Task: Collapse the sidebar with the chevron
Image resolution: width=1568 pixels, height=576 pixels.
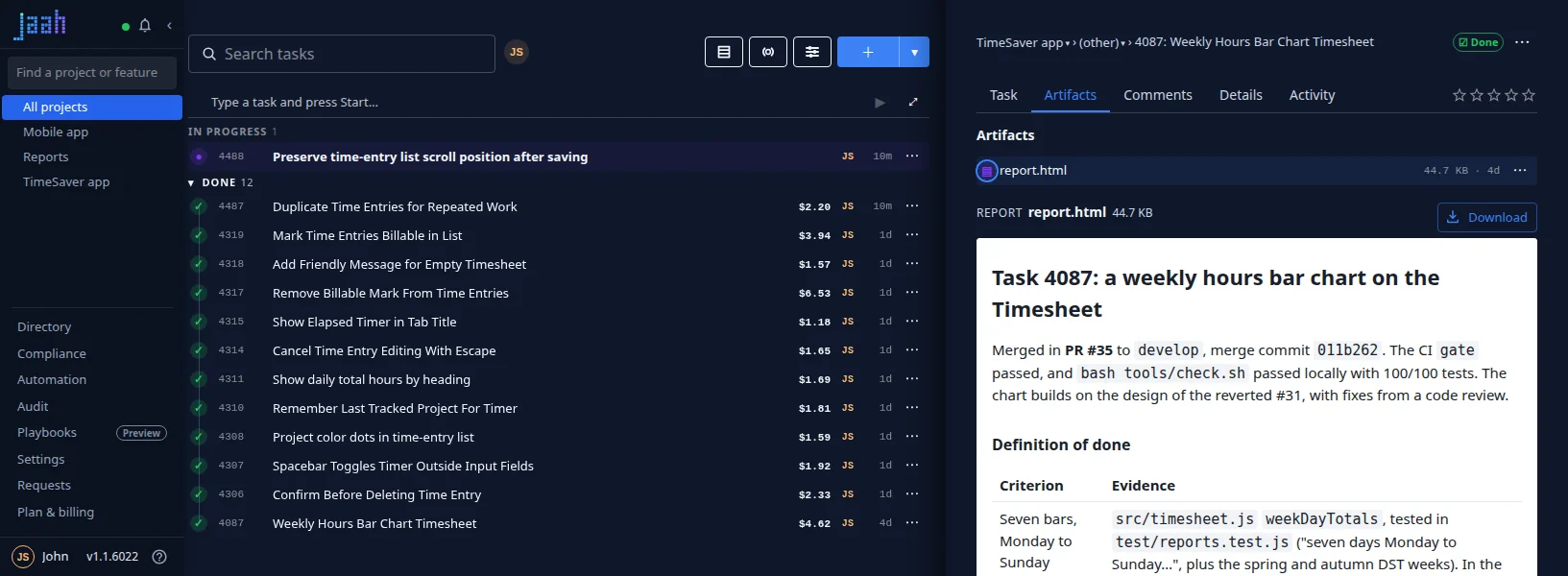Action: click(x=169, y=26)
